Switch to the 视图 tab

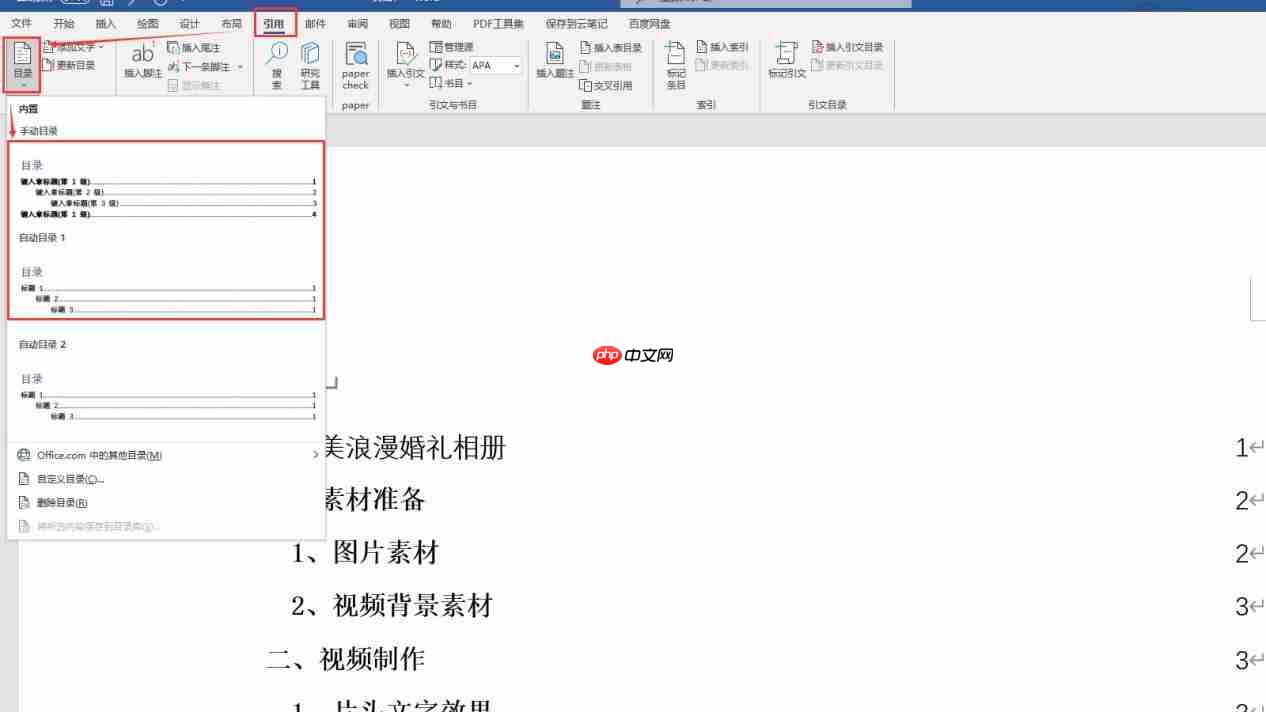399,23
